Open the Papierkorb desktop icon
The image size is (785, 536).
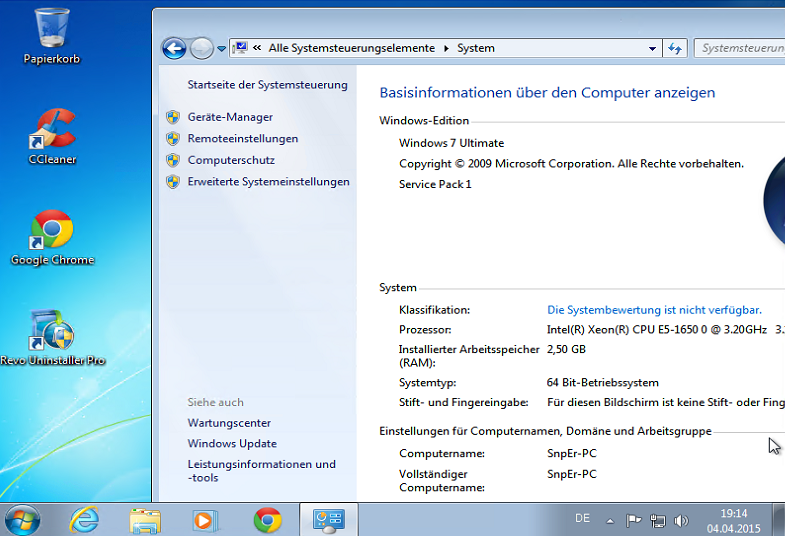coord(51,30)
